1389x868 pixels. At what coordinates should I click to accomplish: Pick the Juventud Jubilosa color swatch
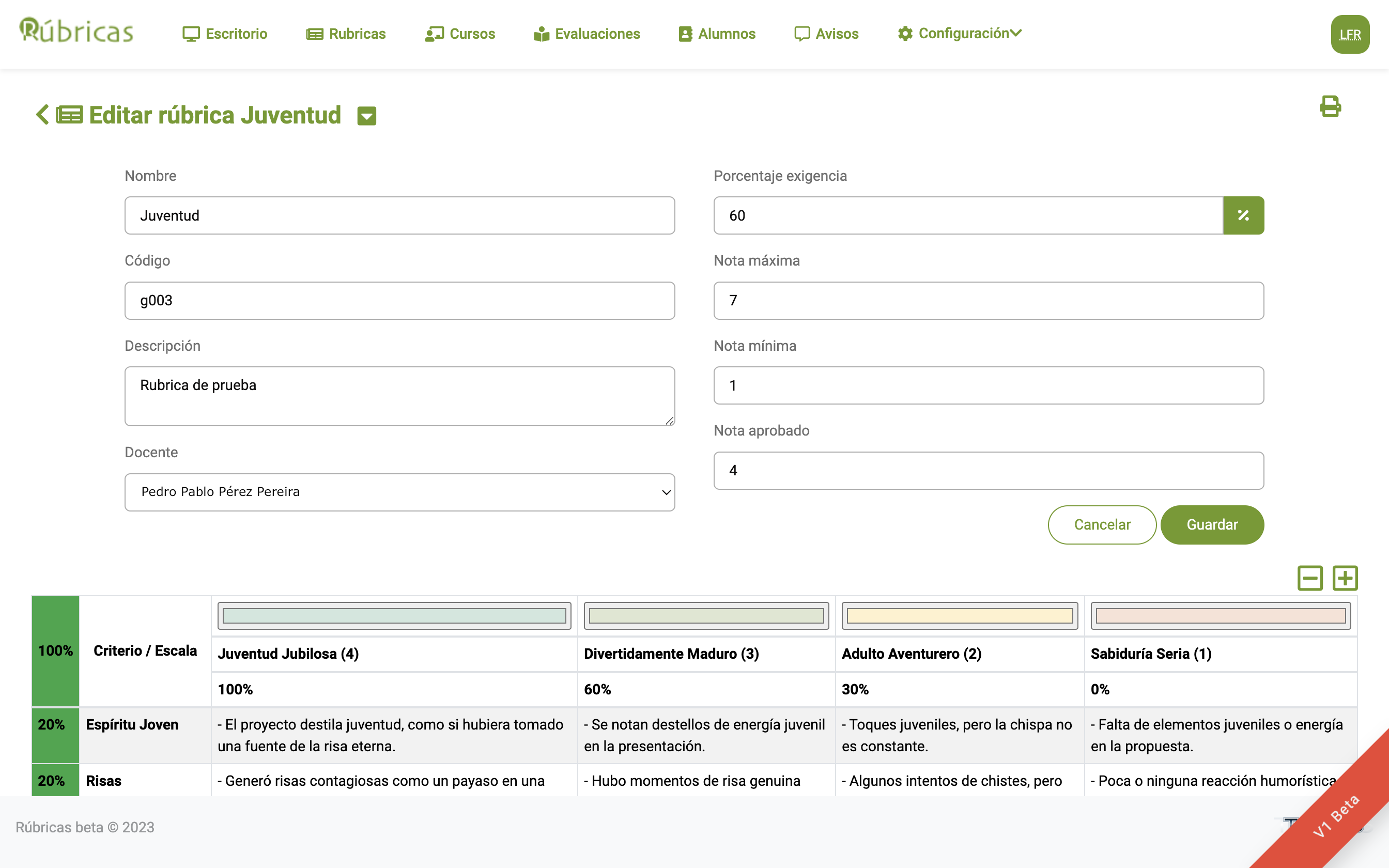394,616
